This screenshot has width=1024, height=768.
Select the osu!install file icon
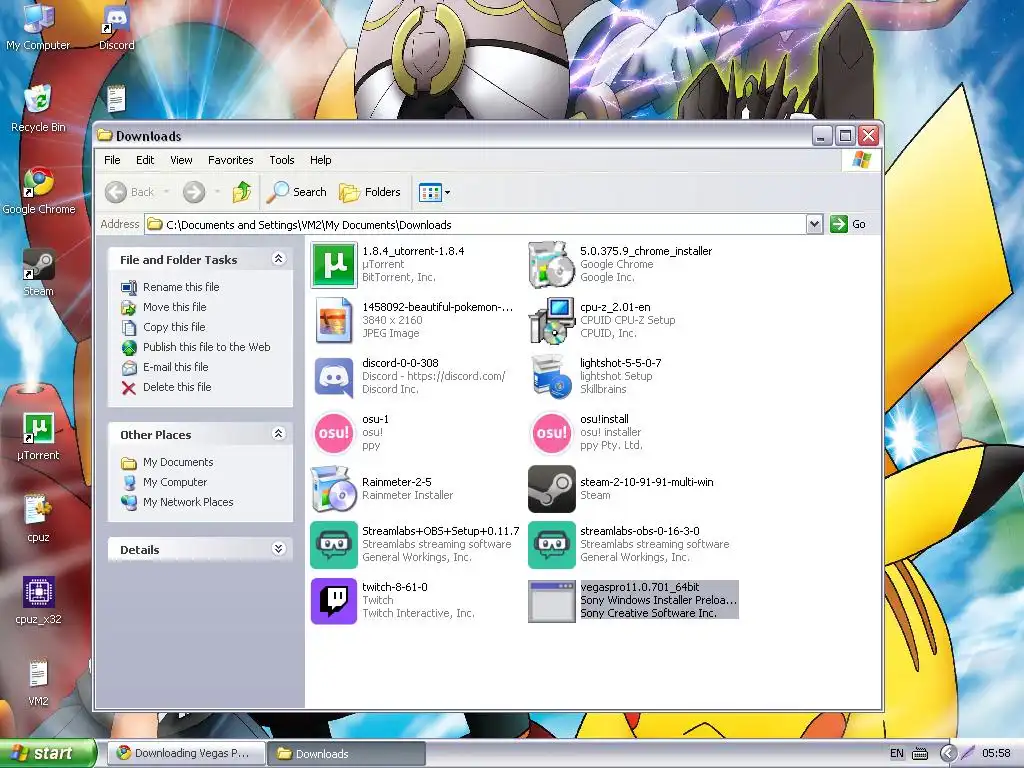tap(551, 432)
